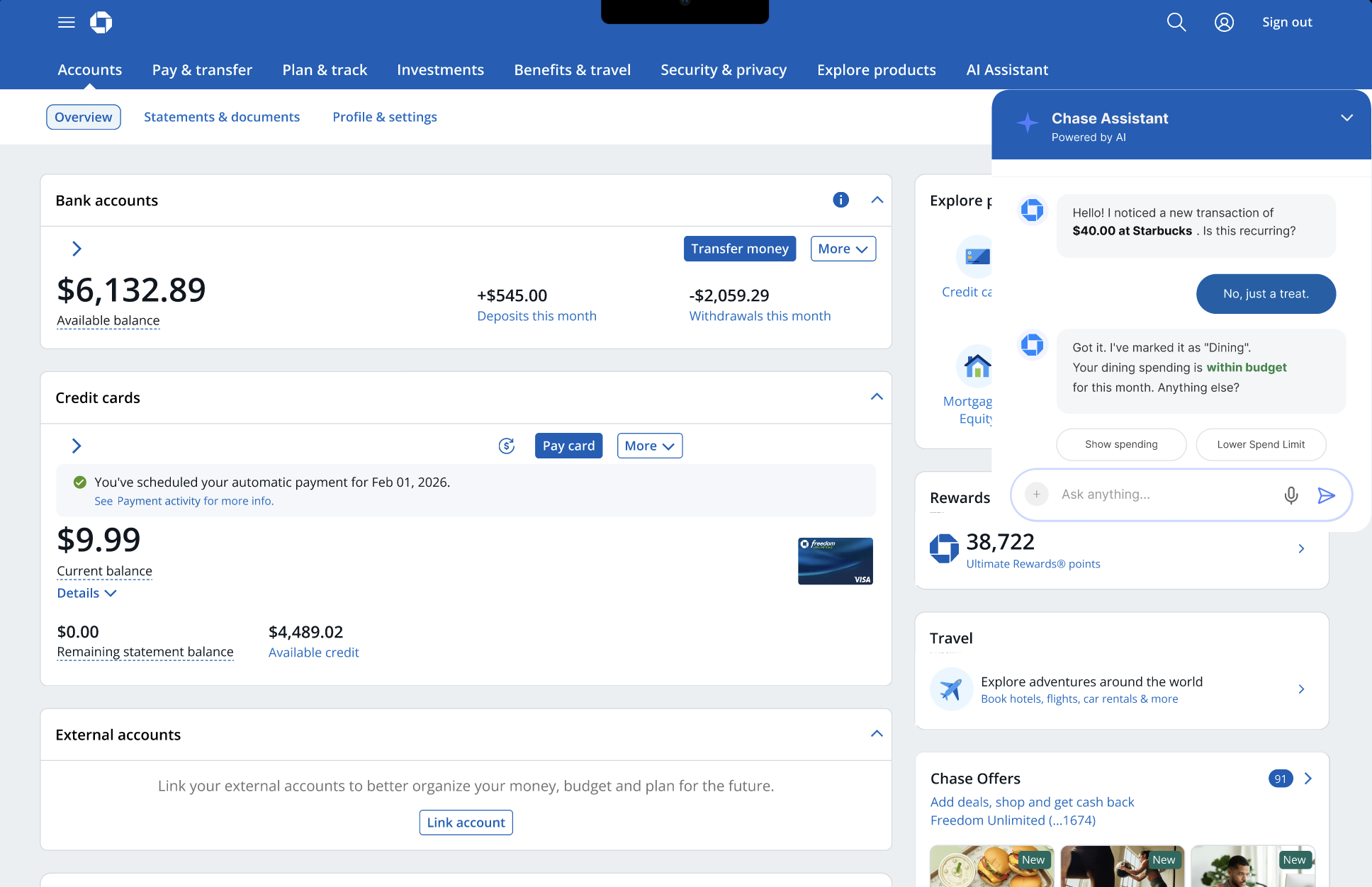Click the Freedom Unlimited card thumbnail
Screen dimensions: 1372x887
pos(835,561)
